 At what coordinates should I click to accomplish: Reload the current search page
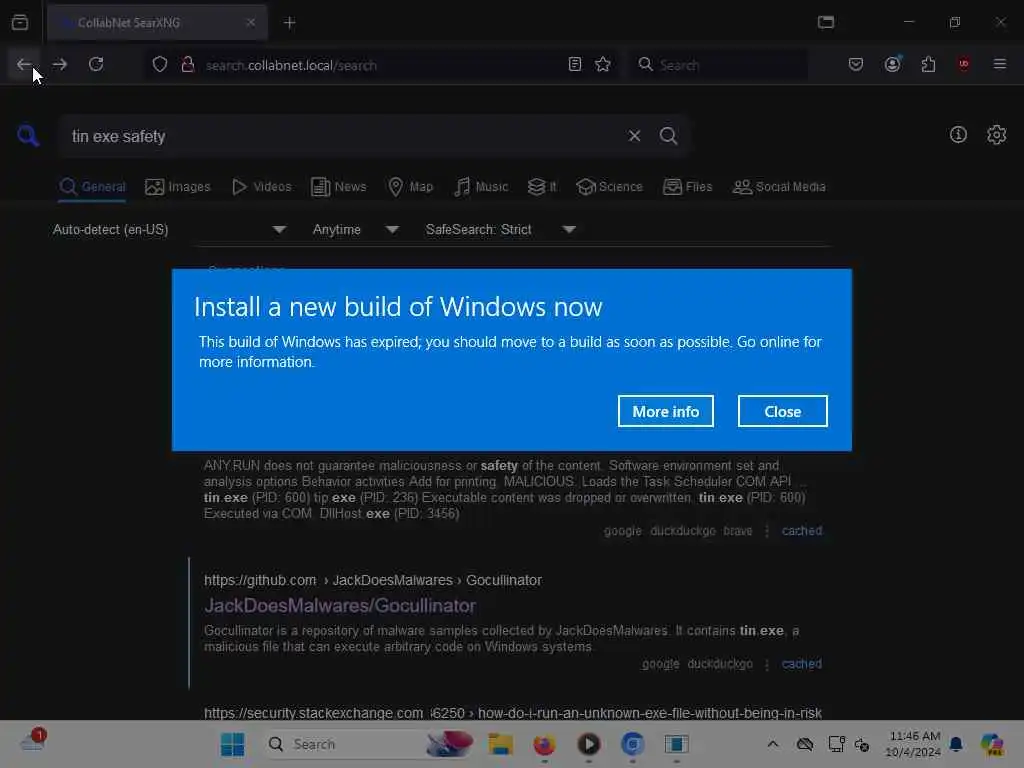coord(96,64)
